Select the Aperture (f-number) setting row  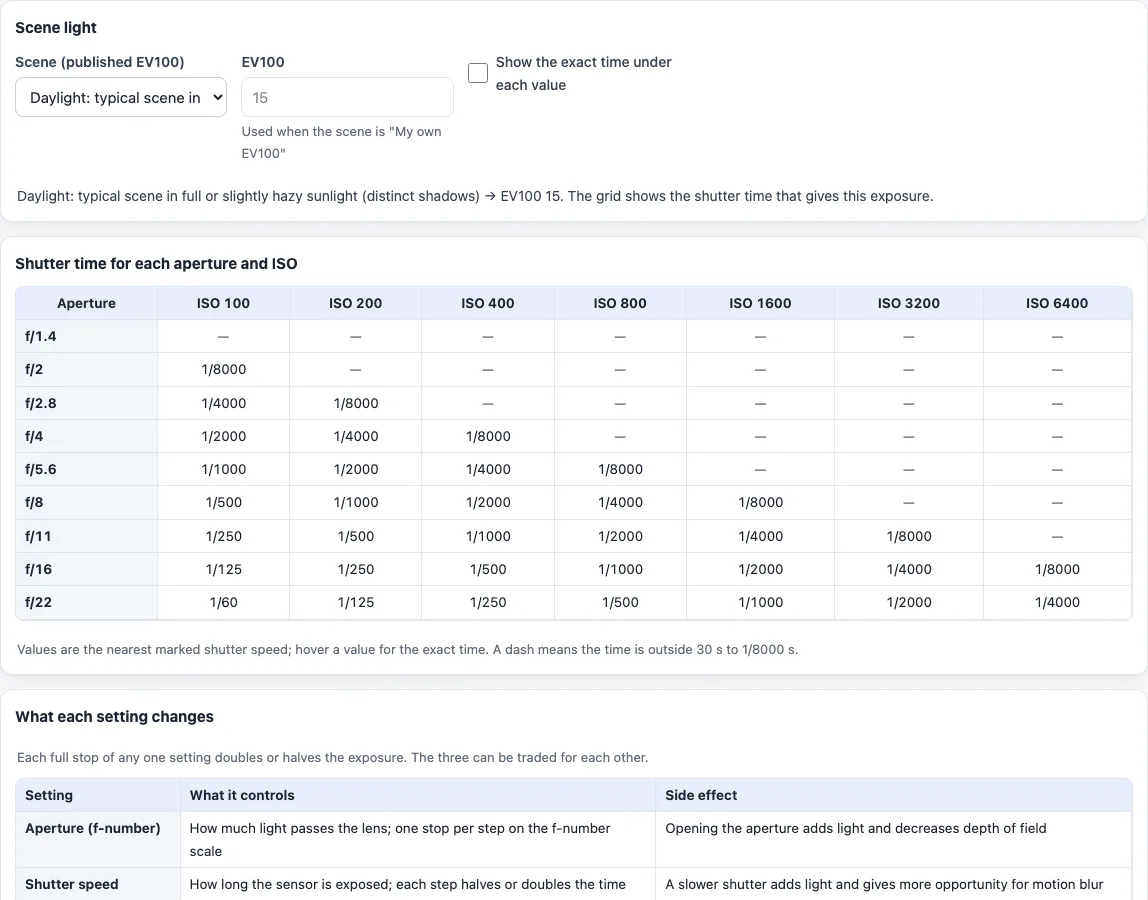coord(574,840)
